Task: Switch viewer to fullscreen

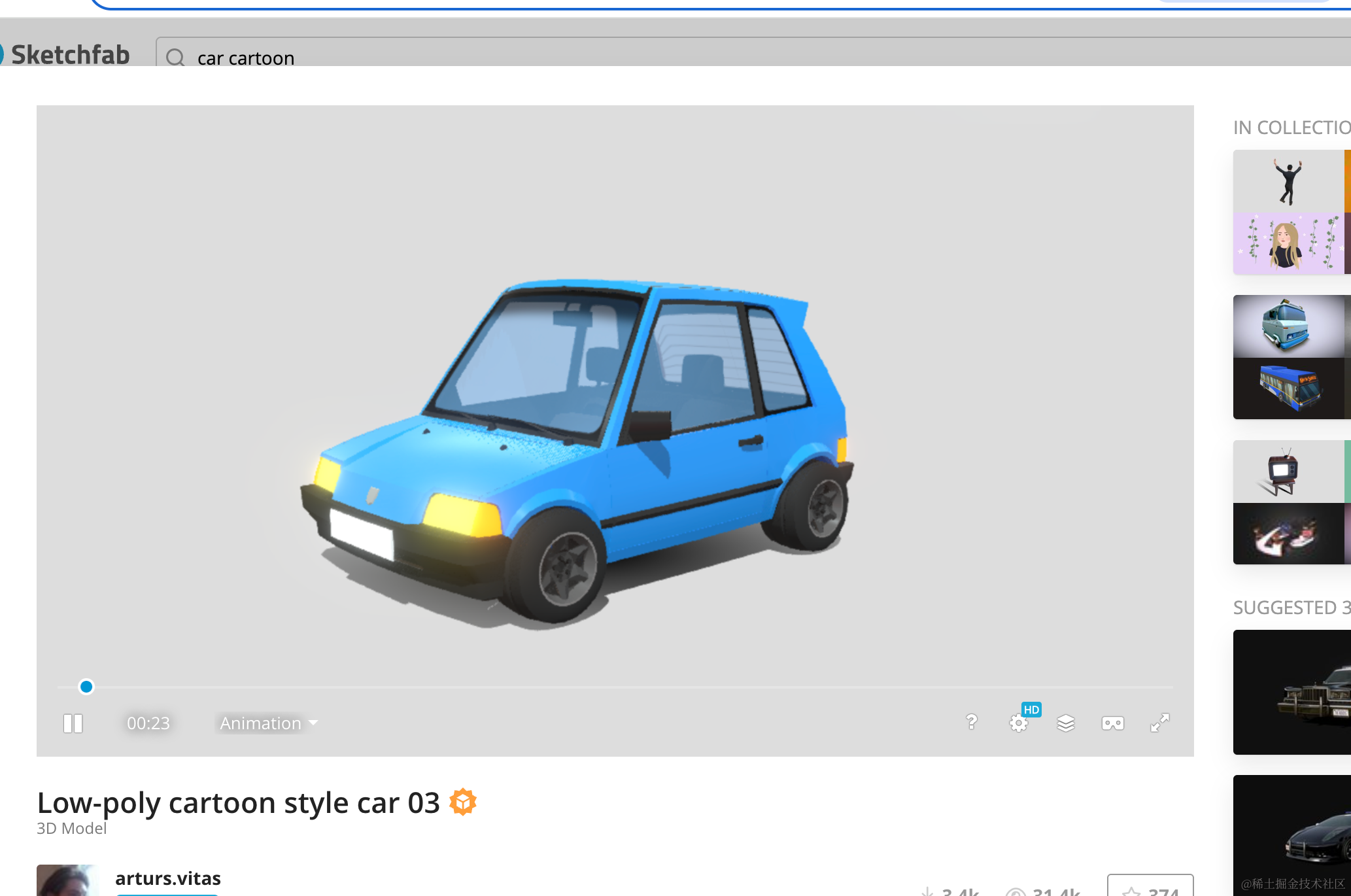Action: coord(1159,723)
